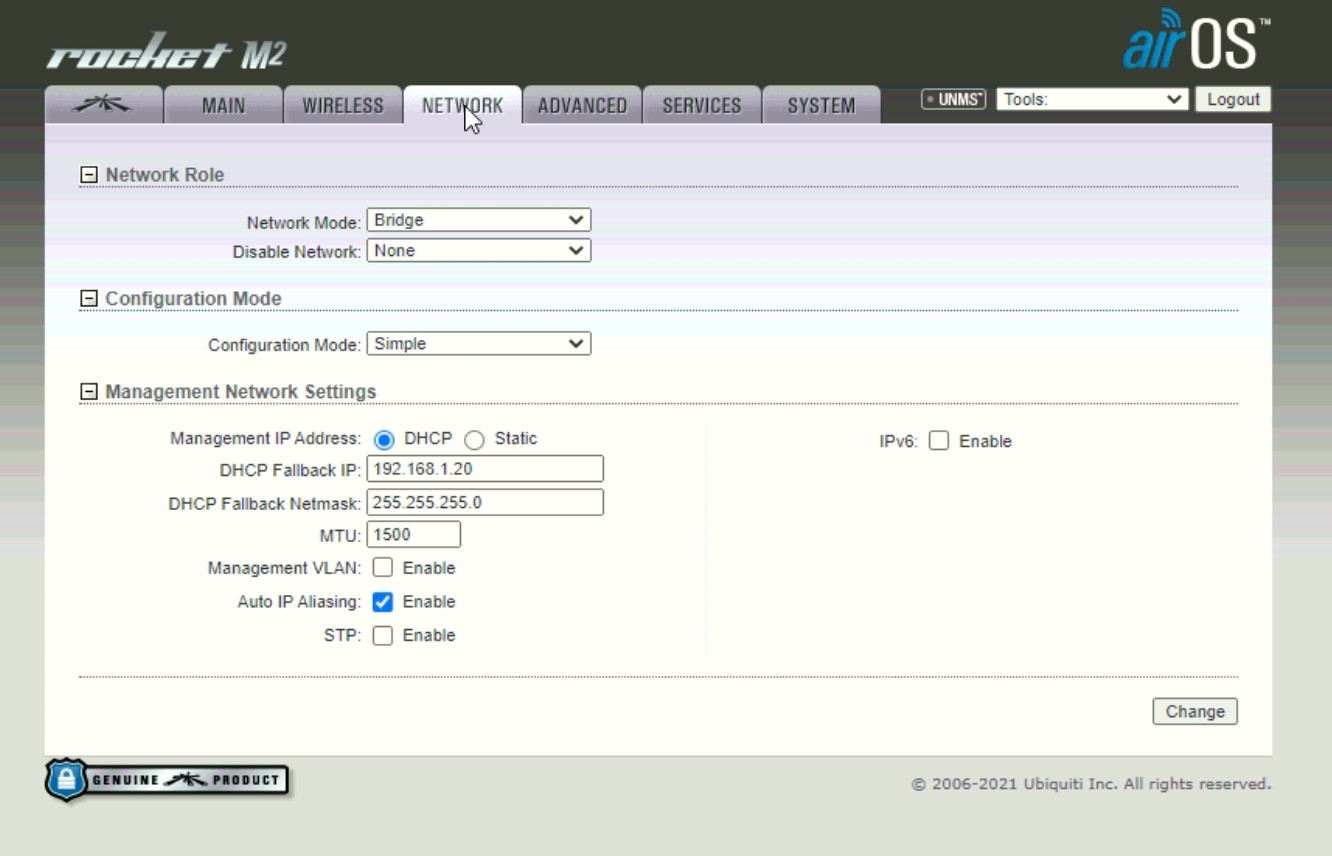The image size is (1332, 856).
Task: Select the NETWORK tab
Action: (x=462, y=105)
